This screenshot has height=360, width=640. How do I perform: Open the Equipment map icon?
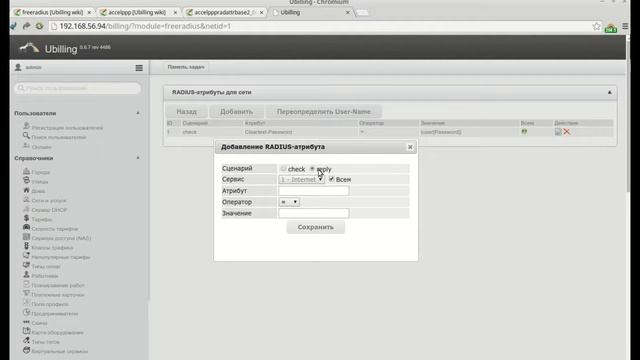click(27, 331)
